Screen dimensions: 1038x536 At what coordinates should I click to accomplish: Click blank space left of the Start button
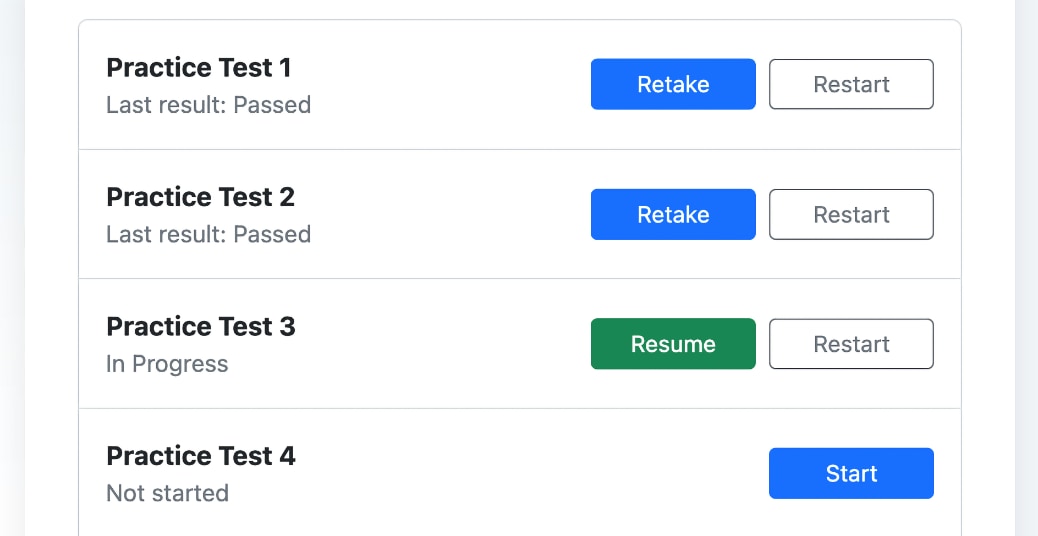(x=530, y=473)
